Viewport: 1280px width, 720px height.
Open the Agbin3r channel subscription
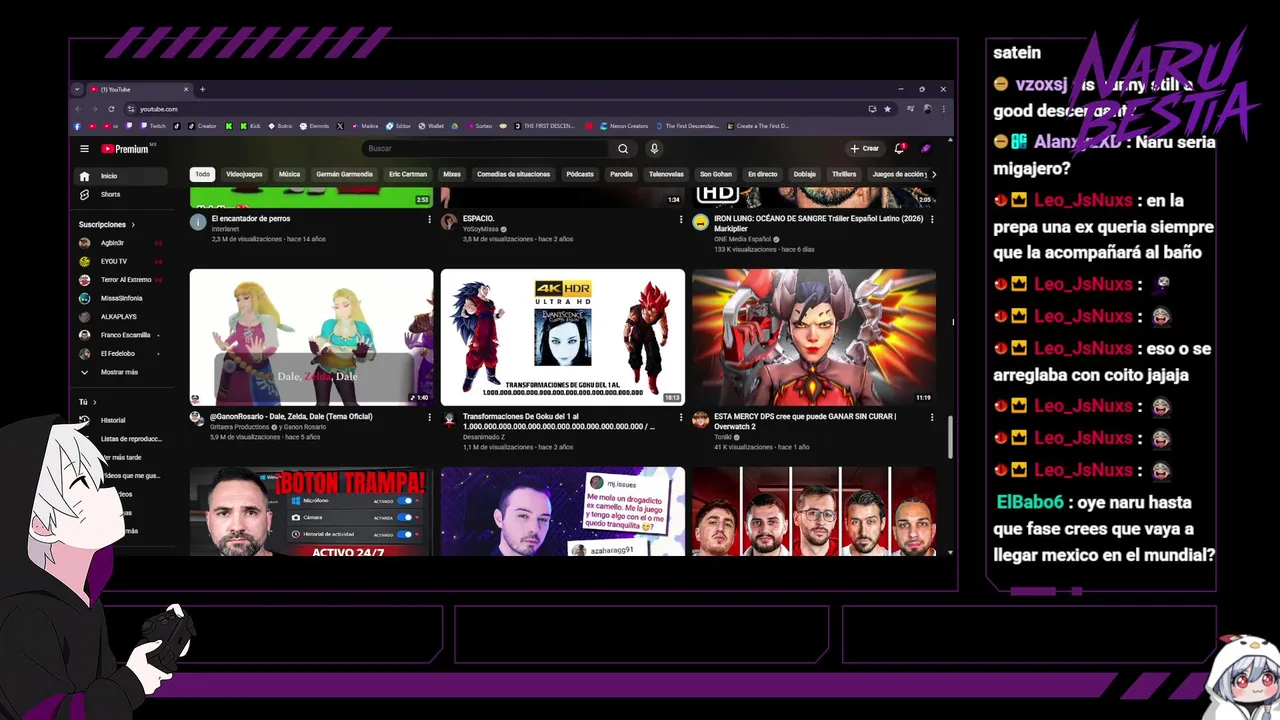122,243
